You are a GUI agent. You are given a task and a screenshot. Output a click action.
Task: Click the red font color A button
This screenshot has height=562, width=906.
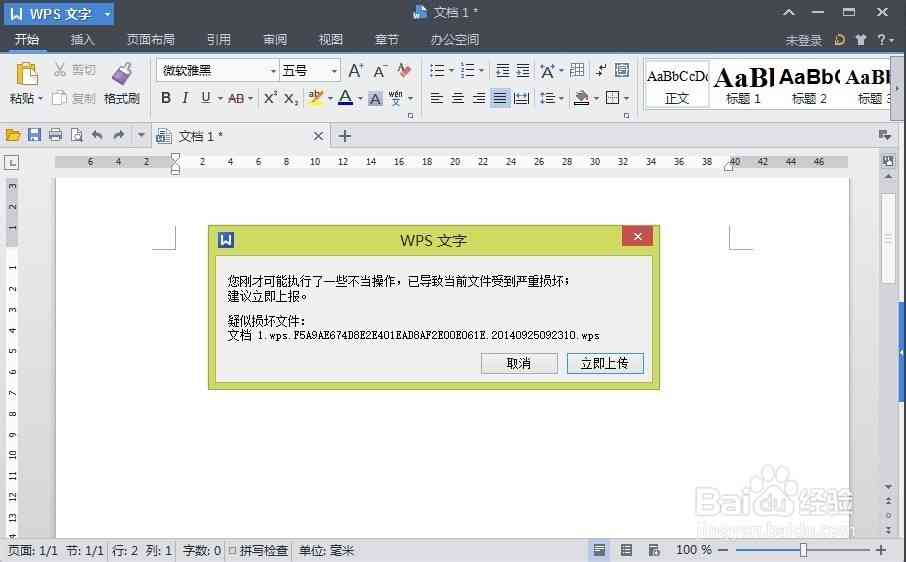coord(346,98)
